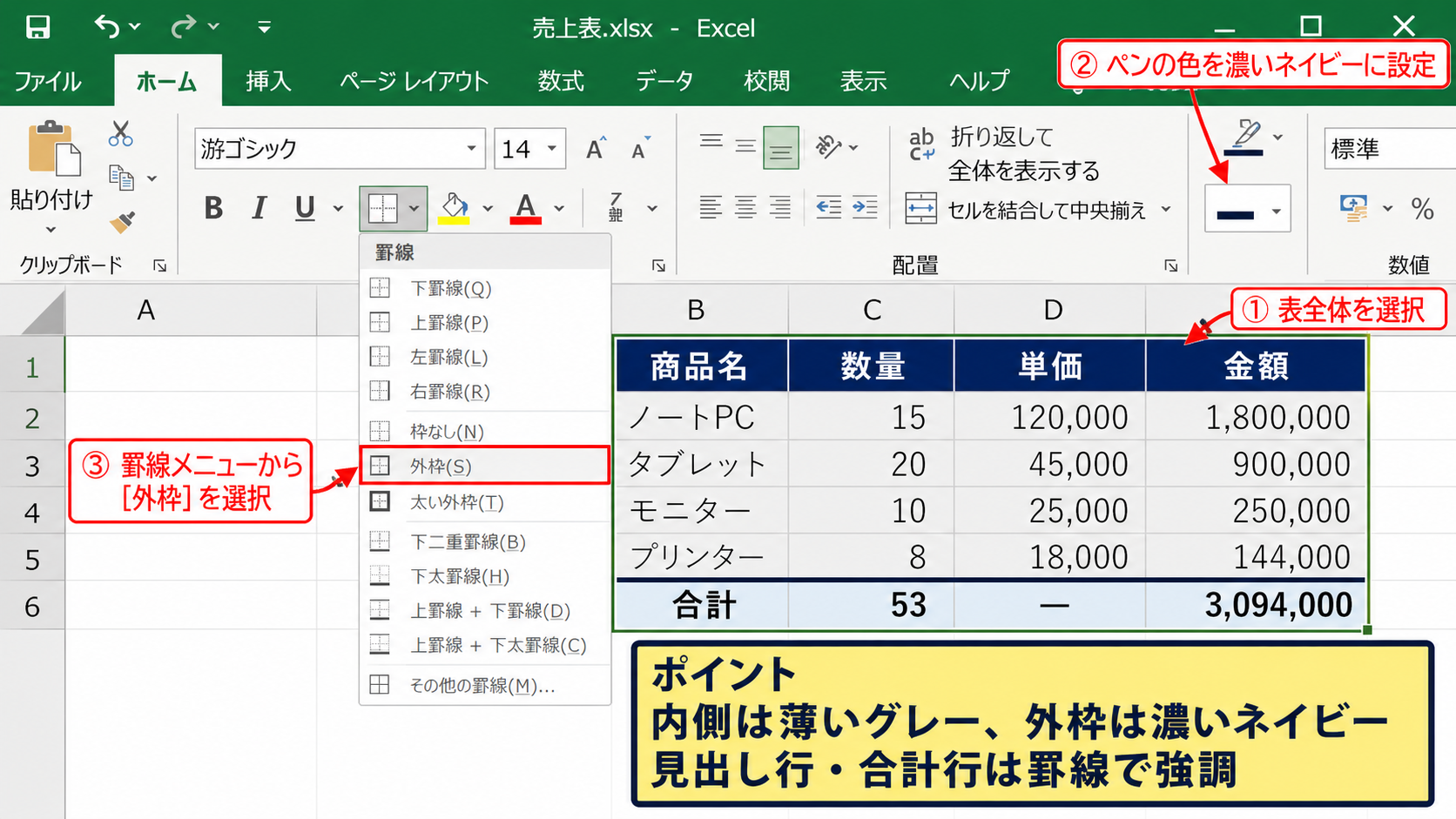The width and height of the screenshot is (1456, 819).
Task: Open the Fill Color palette arrow
Action: pyautogui.click(x=488, y=209)
